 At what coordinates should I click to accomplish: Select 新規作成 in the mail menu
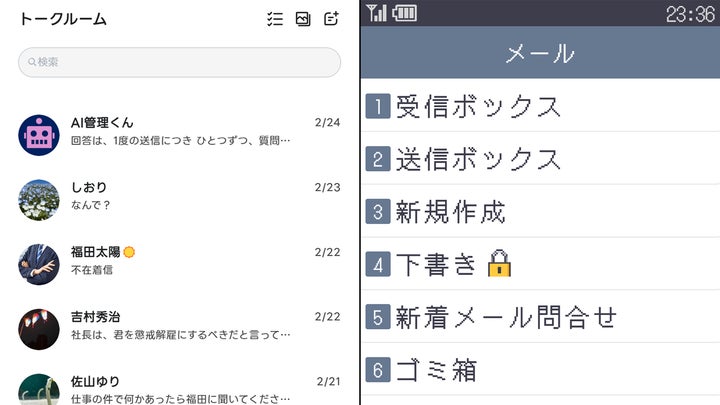tap(540, 211)
